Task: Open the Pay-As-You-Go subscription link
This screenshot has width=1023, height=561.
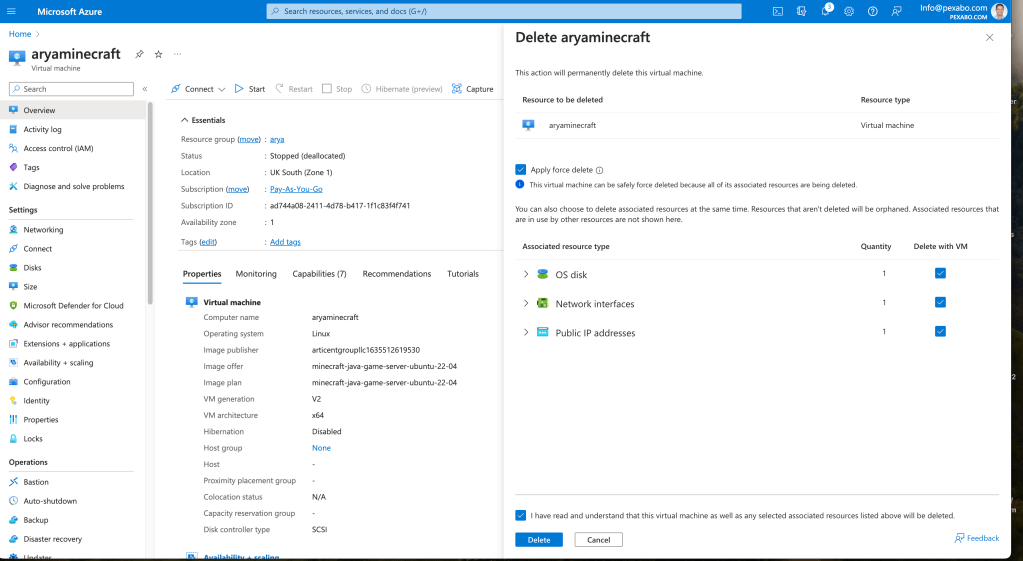Action: [296, 189]
